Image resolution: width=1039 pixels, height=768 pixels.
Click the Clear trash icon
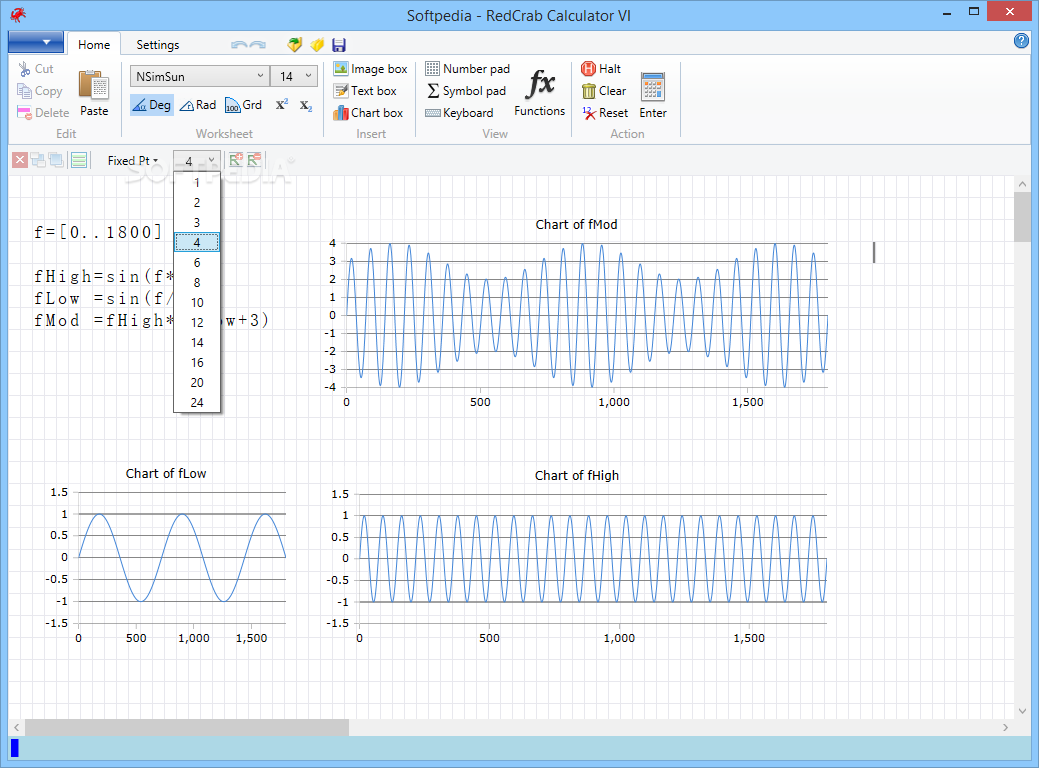[x=589, y=91]
